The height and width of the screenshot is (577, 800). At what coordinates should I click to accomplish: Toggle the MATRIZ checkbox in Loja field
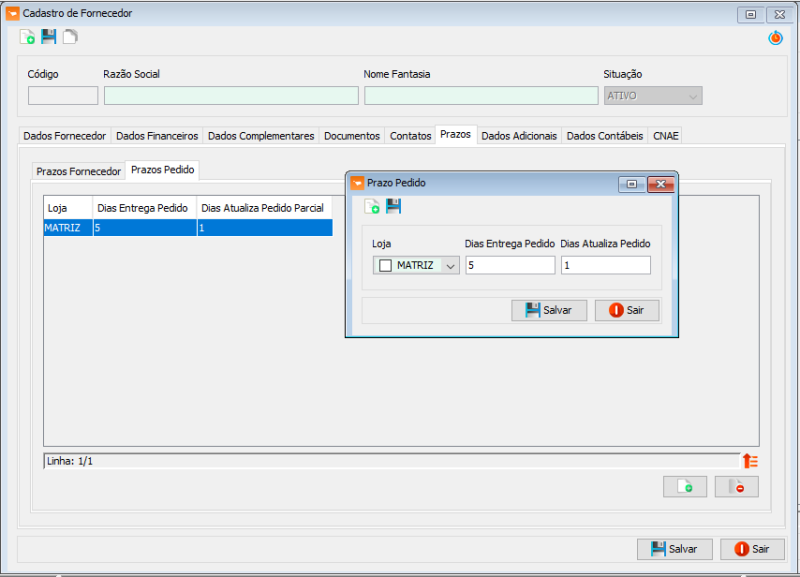click(x=385, y=266)
